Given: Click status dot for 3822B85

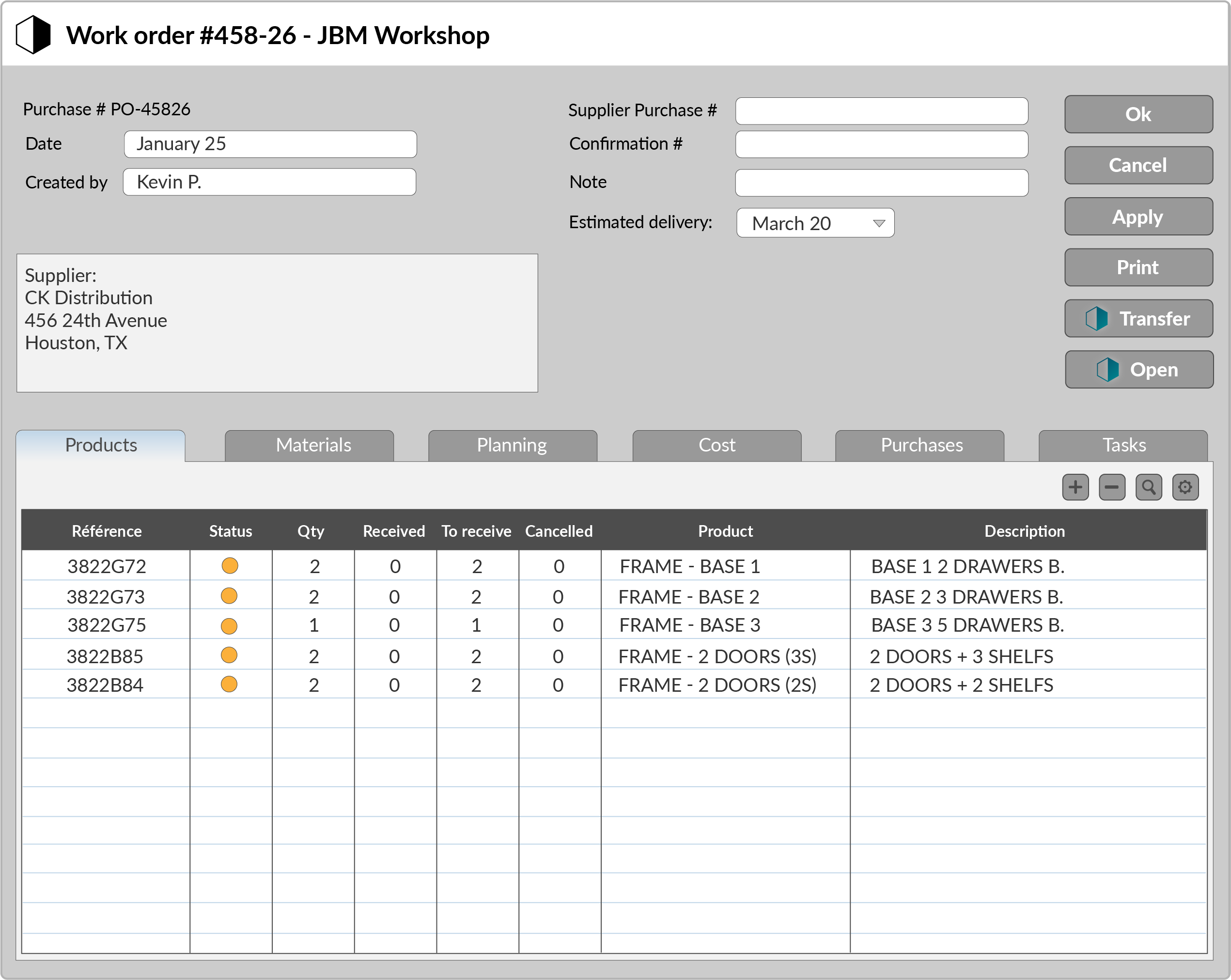Looking at the screenshot, I should 229,655.
